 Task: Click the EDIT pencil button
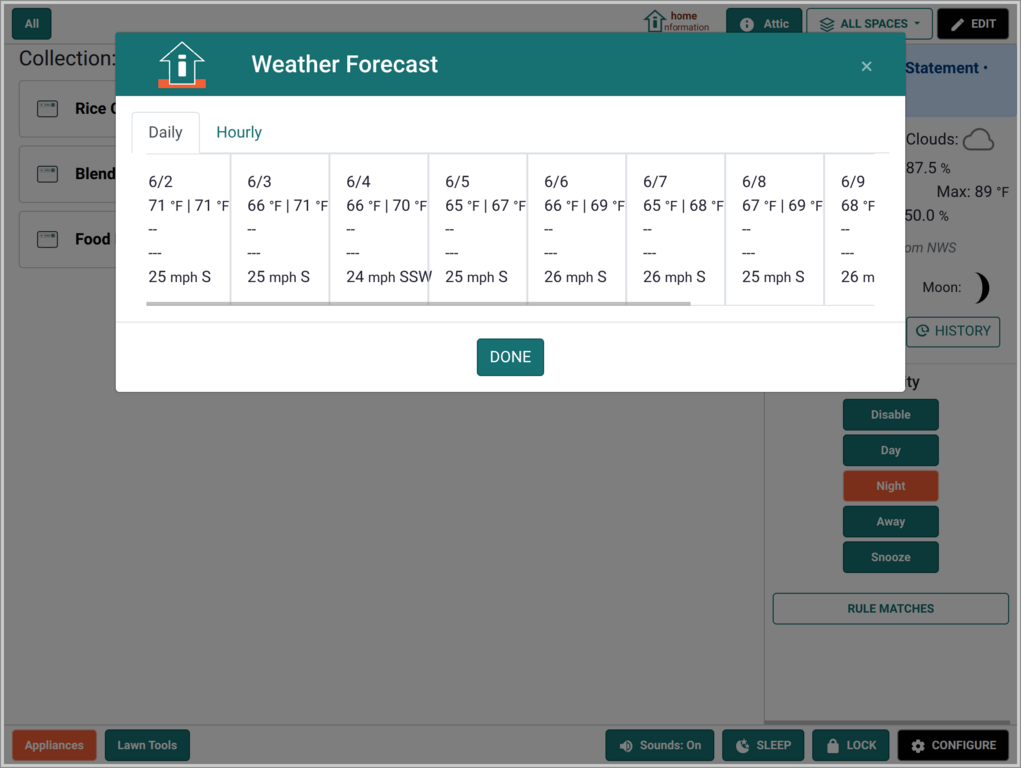coord(973,24)
